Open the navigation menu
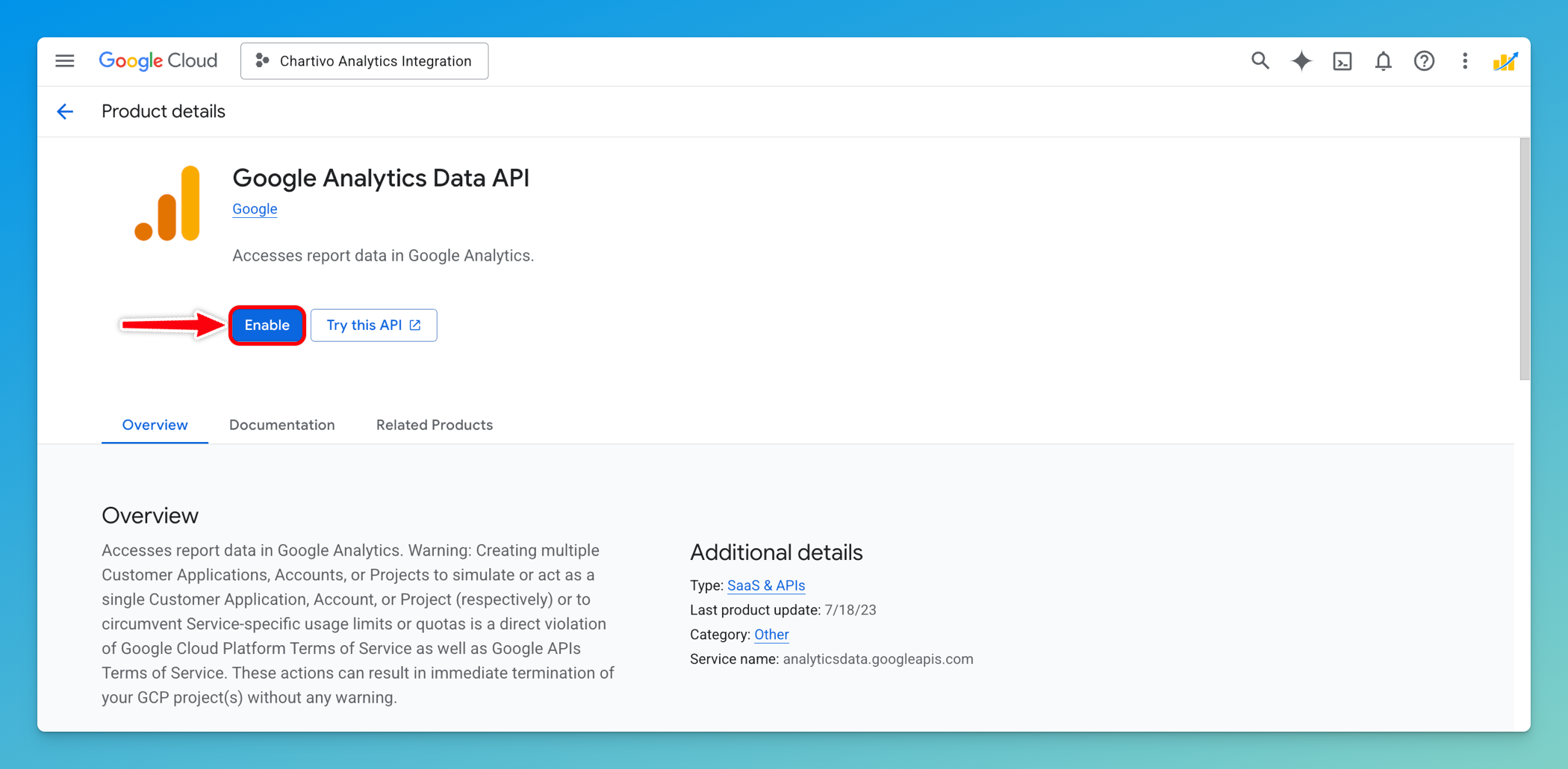1568x769 pixels. coord(64,60)
